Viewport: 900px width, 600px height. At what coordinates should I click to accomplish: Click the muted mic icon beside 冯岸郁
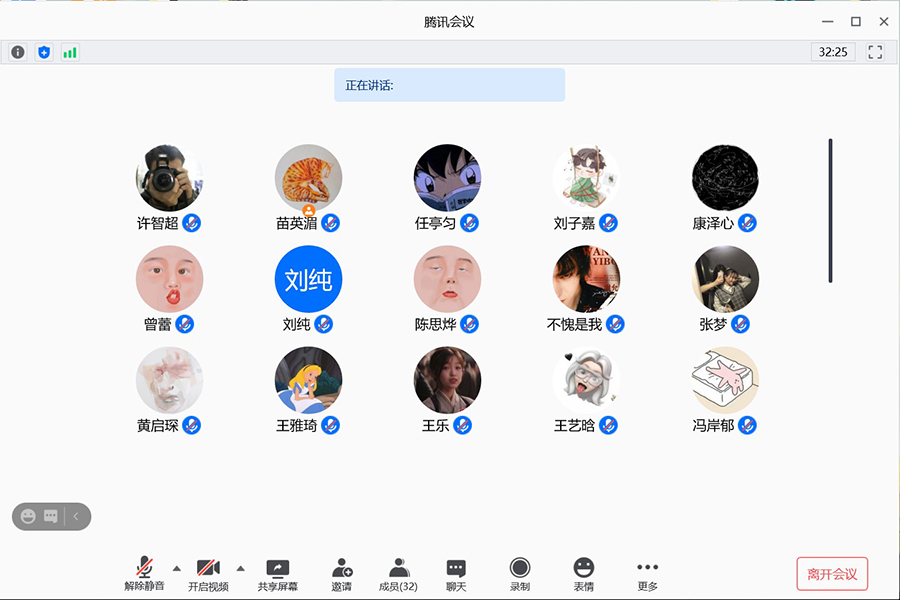pos(747,425)
